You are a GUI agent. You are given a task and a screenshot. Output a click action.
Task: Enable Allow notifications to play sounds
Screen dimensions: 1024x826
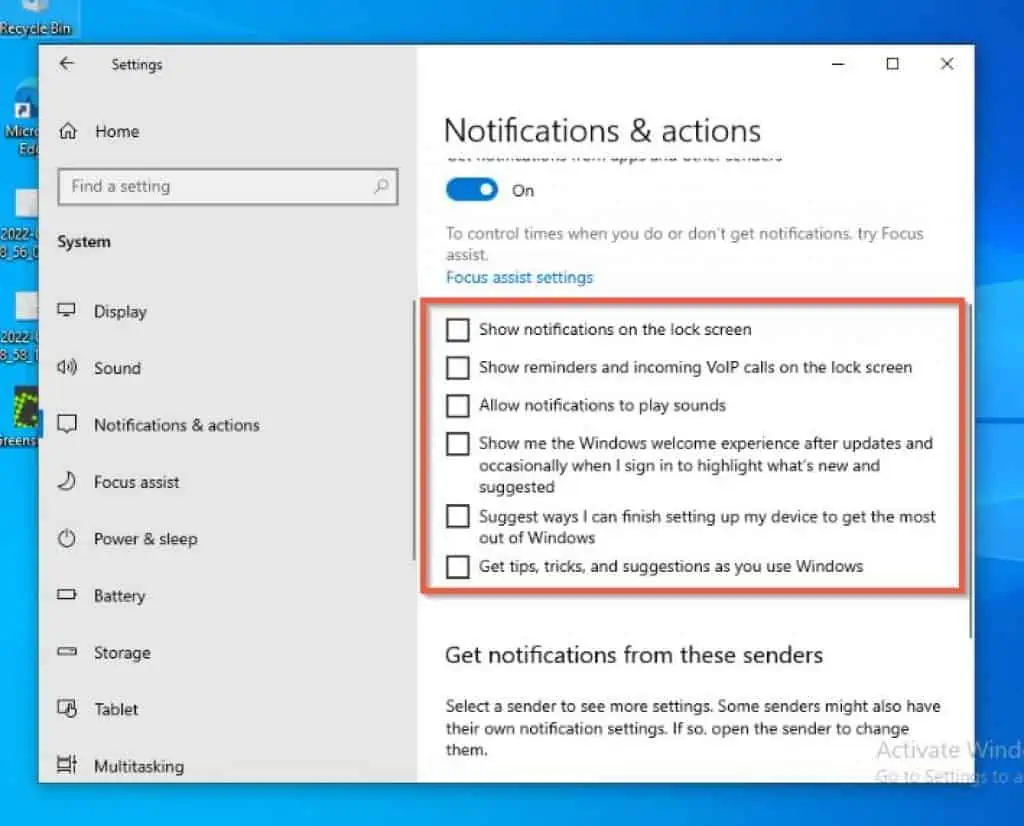point(458,405)
